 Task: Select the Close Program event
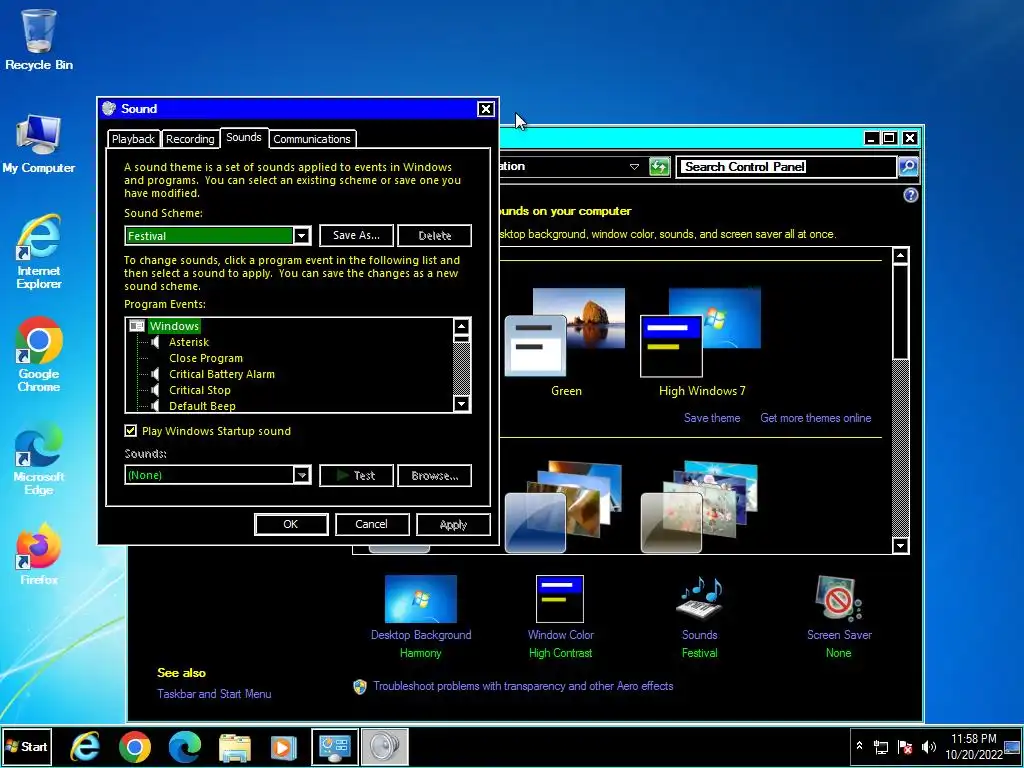pos(206,358)
